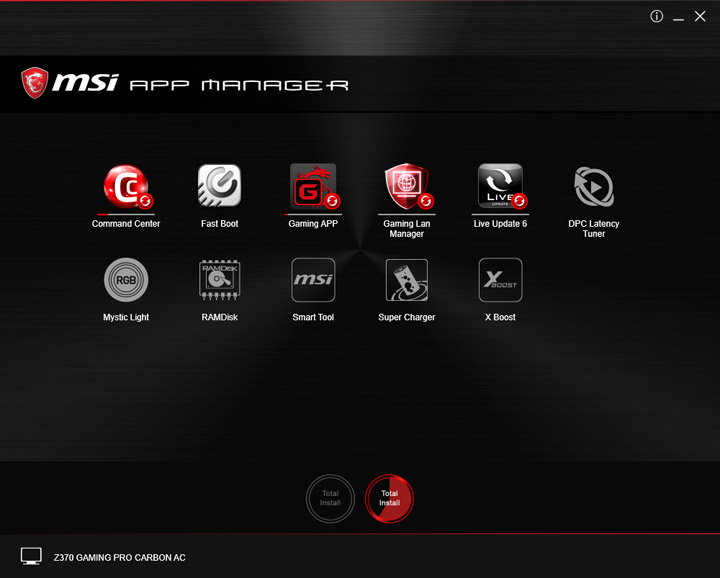This screenshot has width=720, height=578.
Task: Select the RAMDisk chip icon
Action: pyautogui.click(x=219, y=280)
